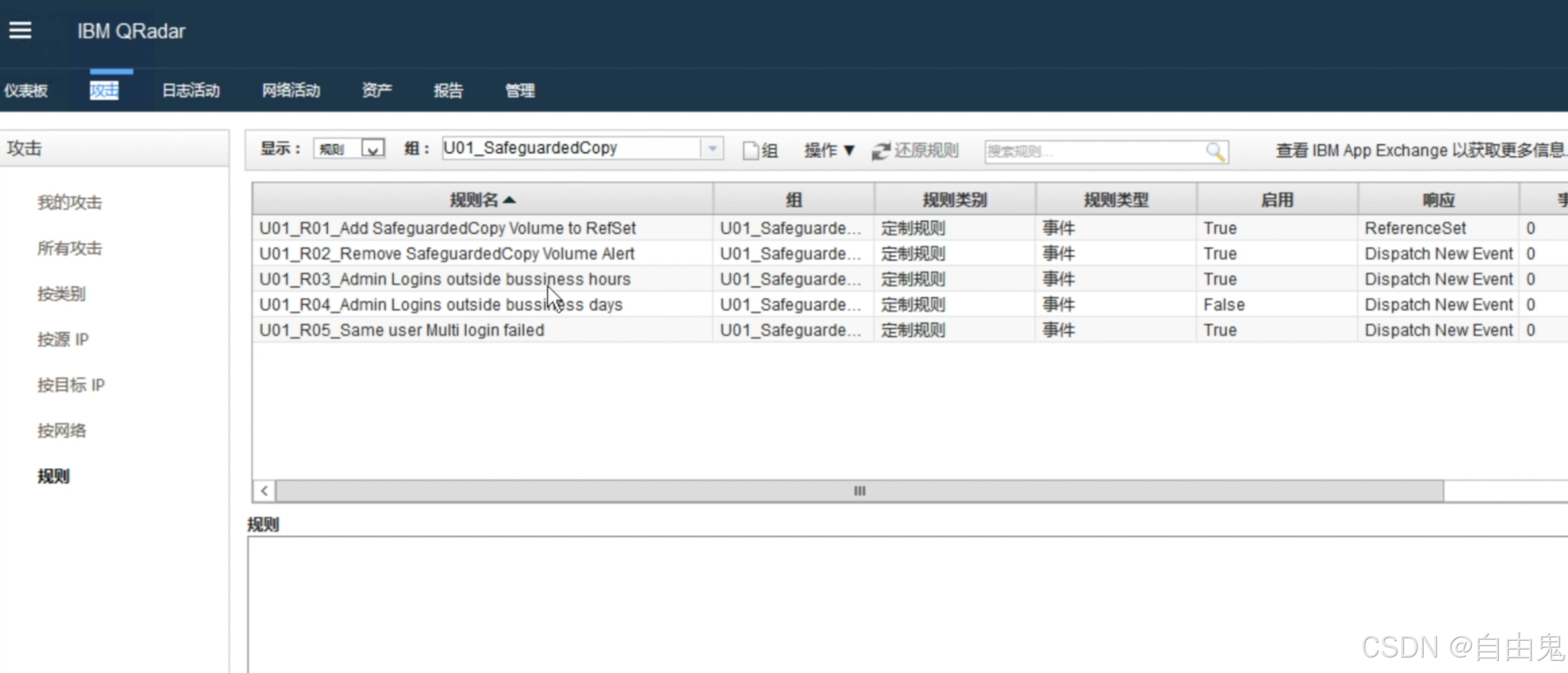Click the True enabled value in R01 row
This screenshot has height=673, width=1568.
pos(1220,228)
